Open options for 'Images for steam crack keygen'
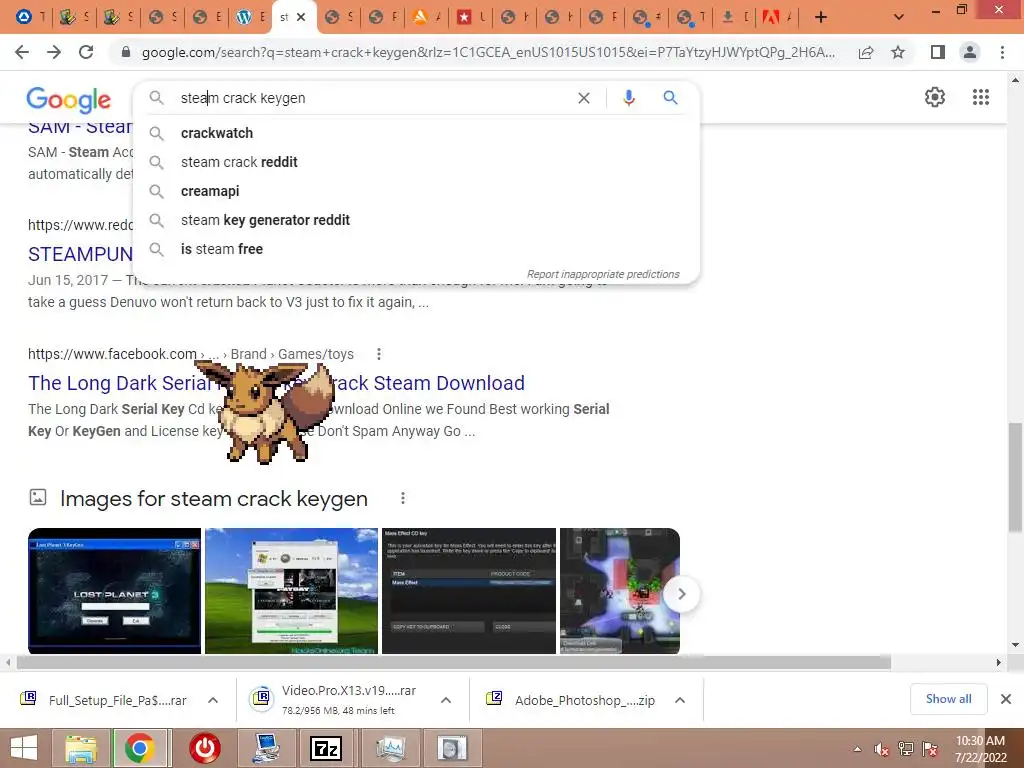The height and width of the screenshot is (768, 1024). tap(403, 498)
